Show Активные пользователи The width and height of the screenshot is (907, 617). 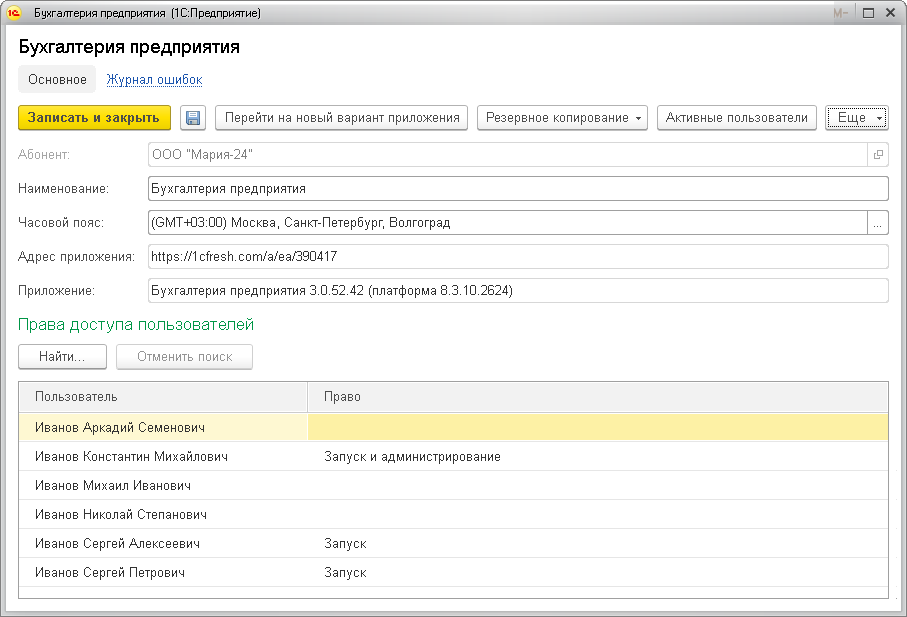tap(737, 118)
